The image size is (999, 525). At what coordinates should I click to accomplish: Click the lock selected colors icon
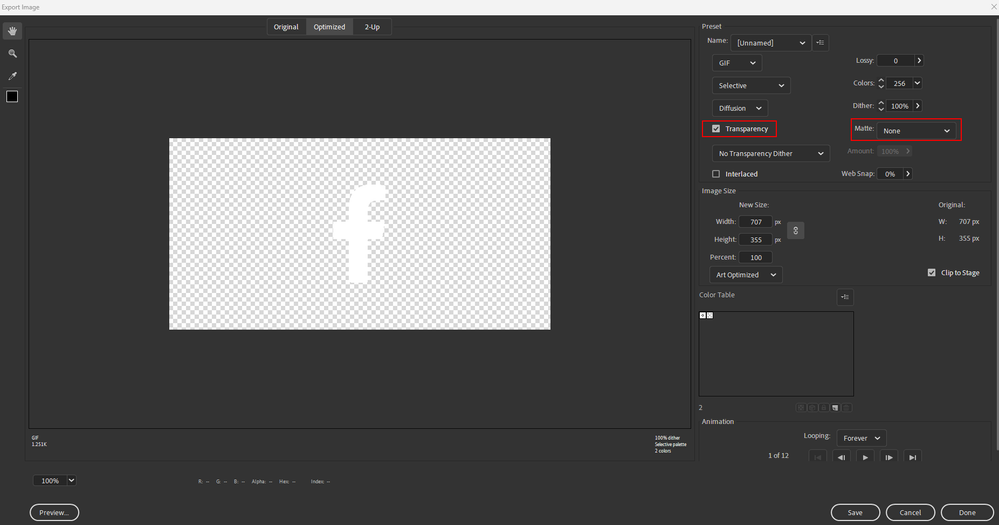click(x=824, y=408)
